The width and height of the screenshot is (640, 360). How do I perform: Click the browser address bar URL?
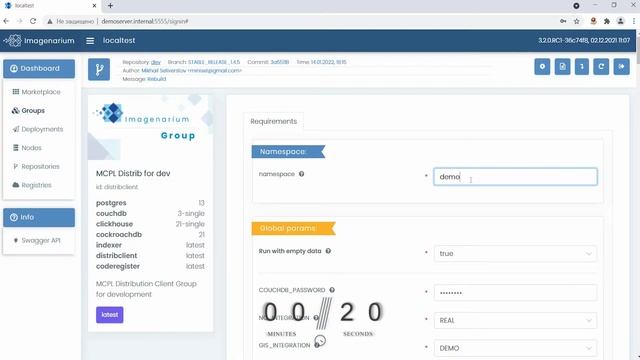(145, 21)
